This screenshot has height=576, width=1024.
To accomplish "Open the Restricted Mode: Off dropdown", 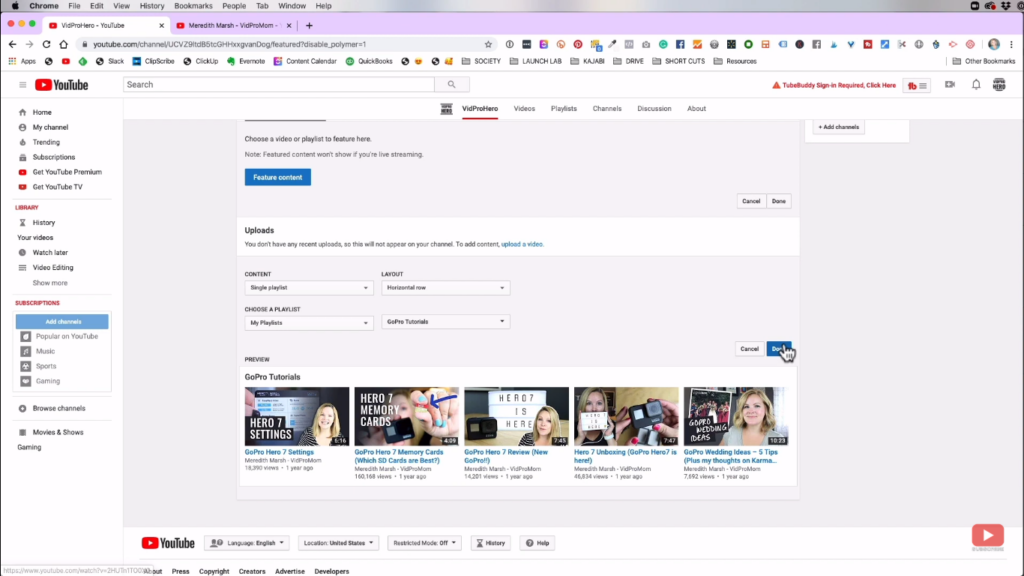I will (424, 543).
